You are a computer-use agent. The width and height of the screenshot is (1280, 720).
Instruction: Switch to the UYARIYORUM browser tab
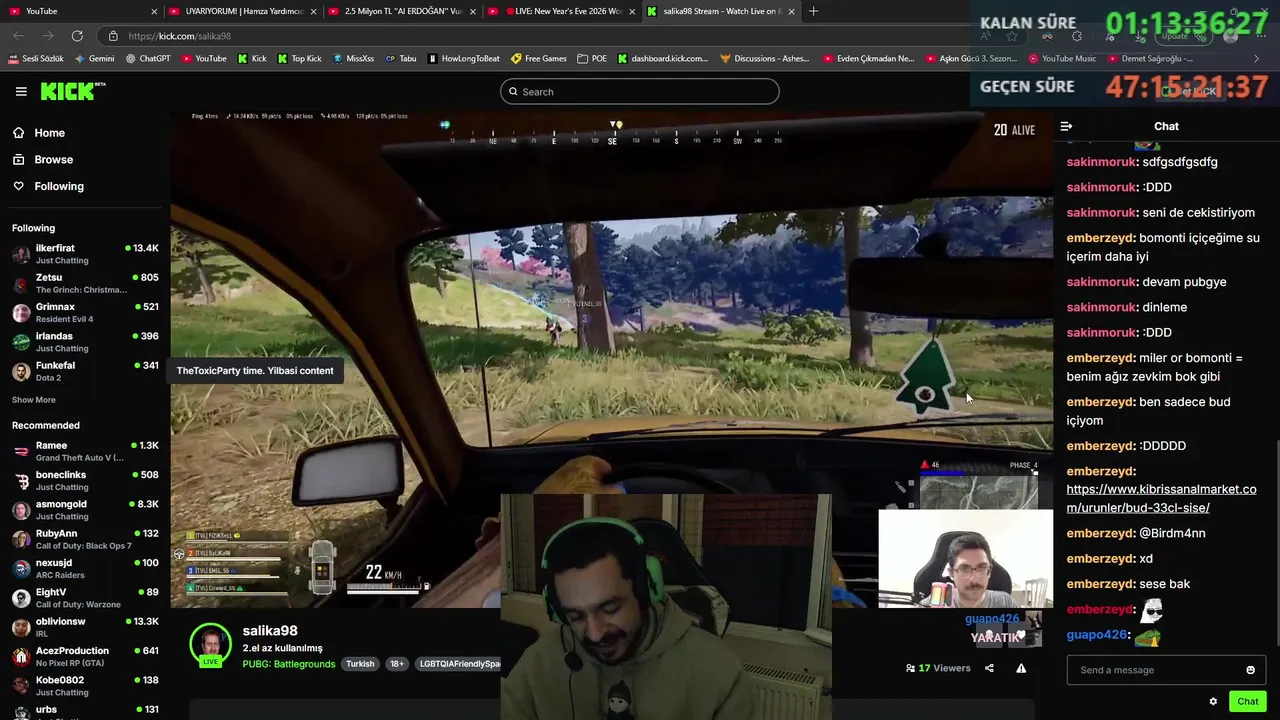pos(243,11)
